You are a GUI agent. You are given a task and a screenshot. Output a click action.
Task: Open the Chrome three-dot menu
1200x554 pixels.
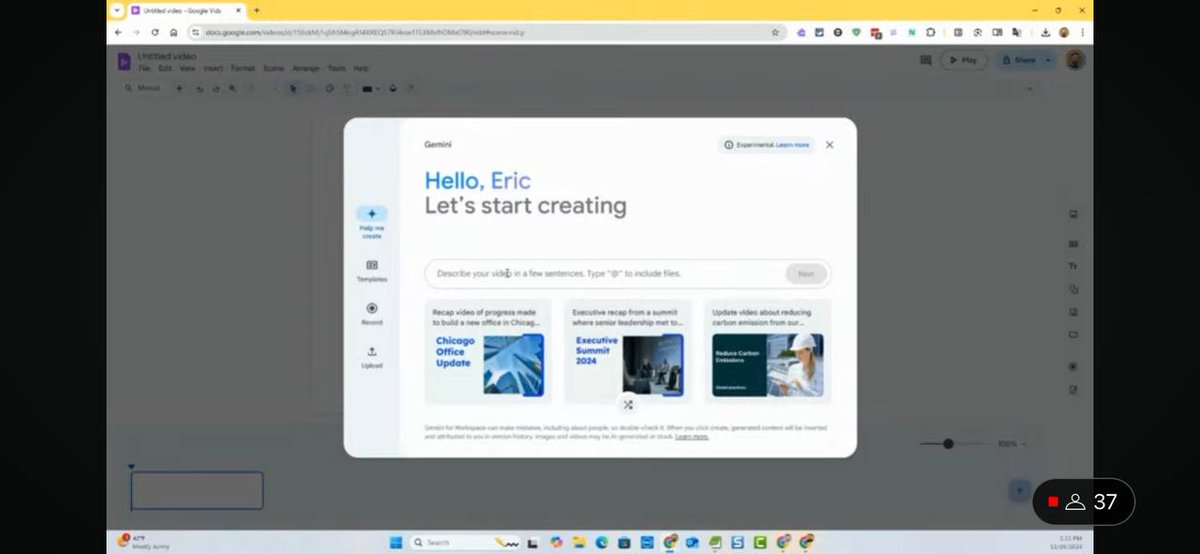(x=1082, y=32)
